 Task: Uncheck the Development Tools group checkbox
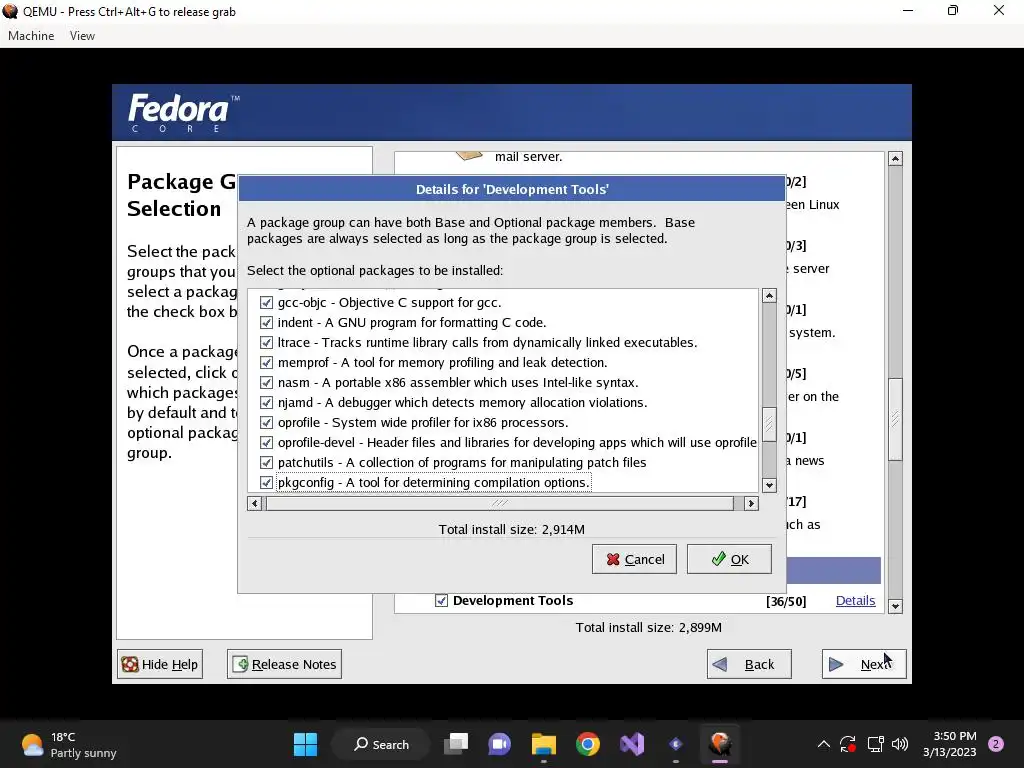coord(441,600)
